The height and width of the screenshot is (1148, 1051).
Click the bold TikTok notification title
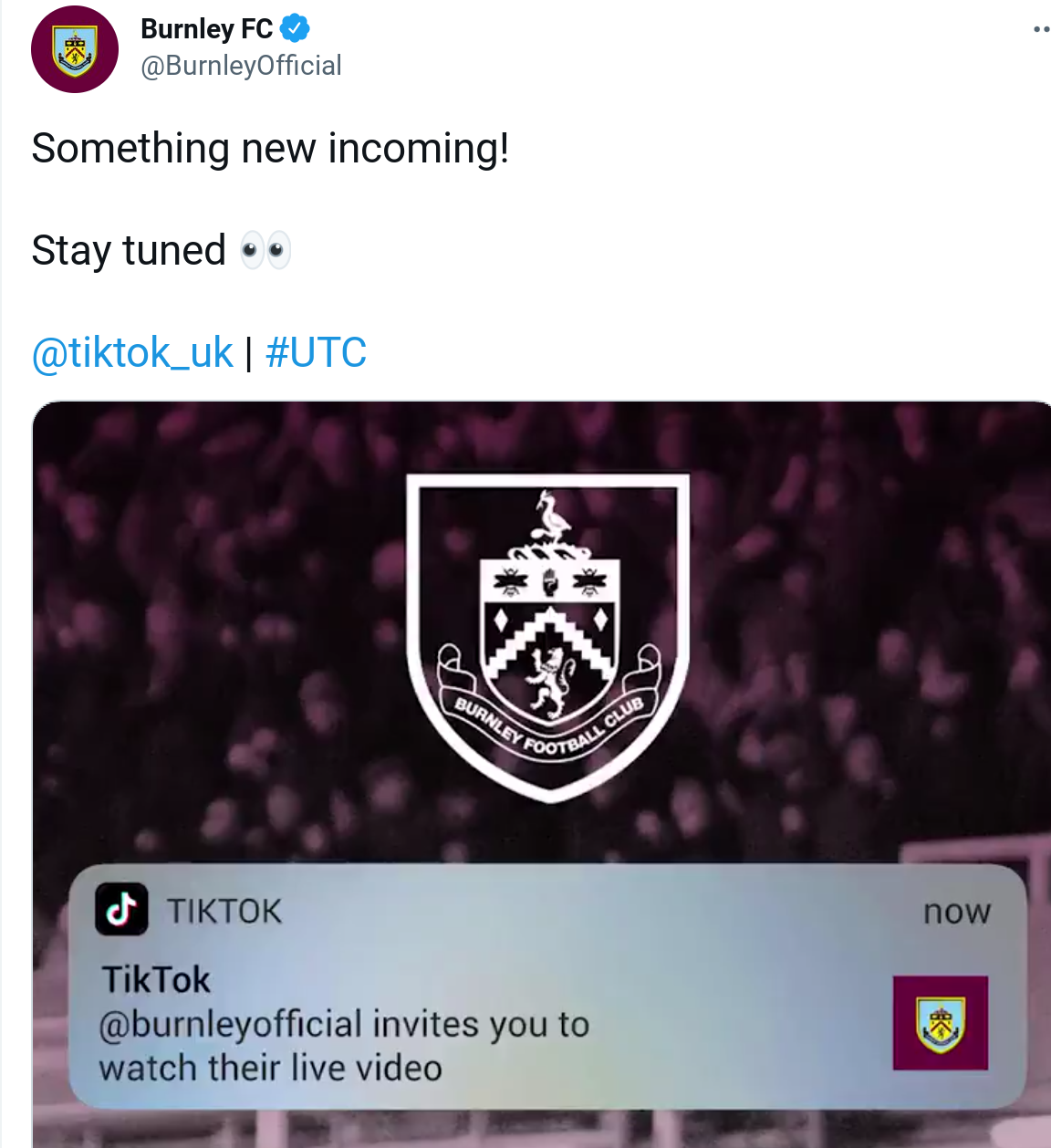(156, 979)
